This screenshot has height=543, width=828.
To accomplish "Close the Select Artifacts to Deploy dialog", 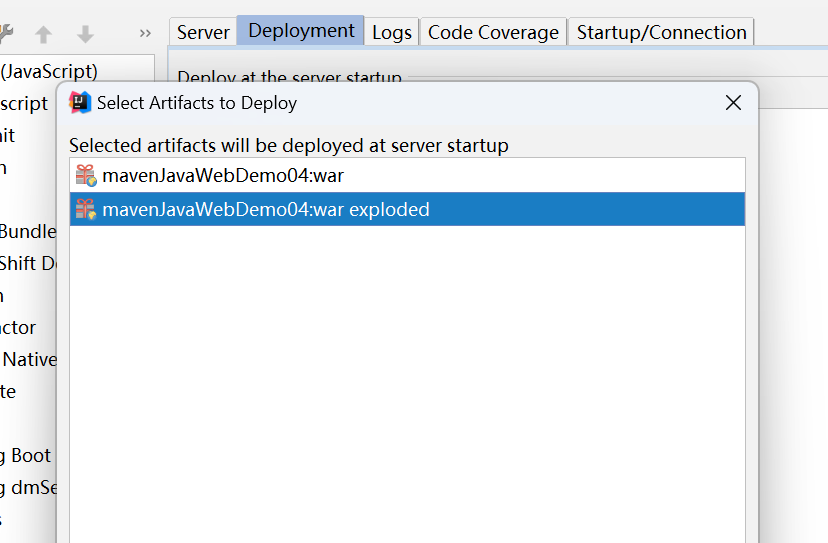I will [733, 102].
